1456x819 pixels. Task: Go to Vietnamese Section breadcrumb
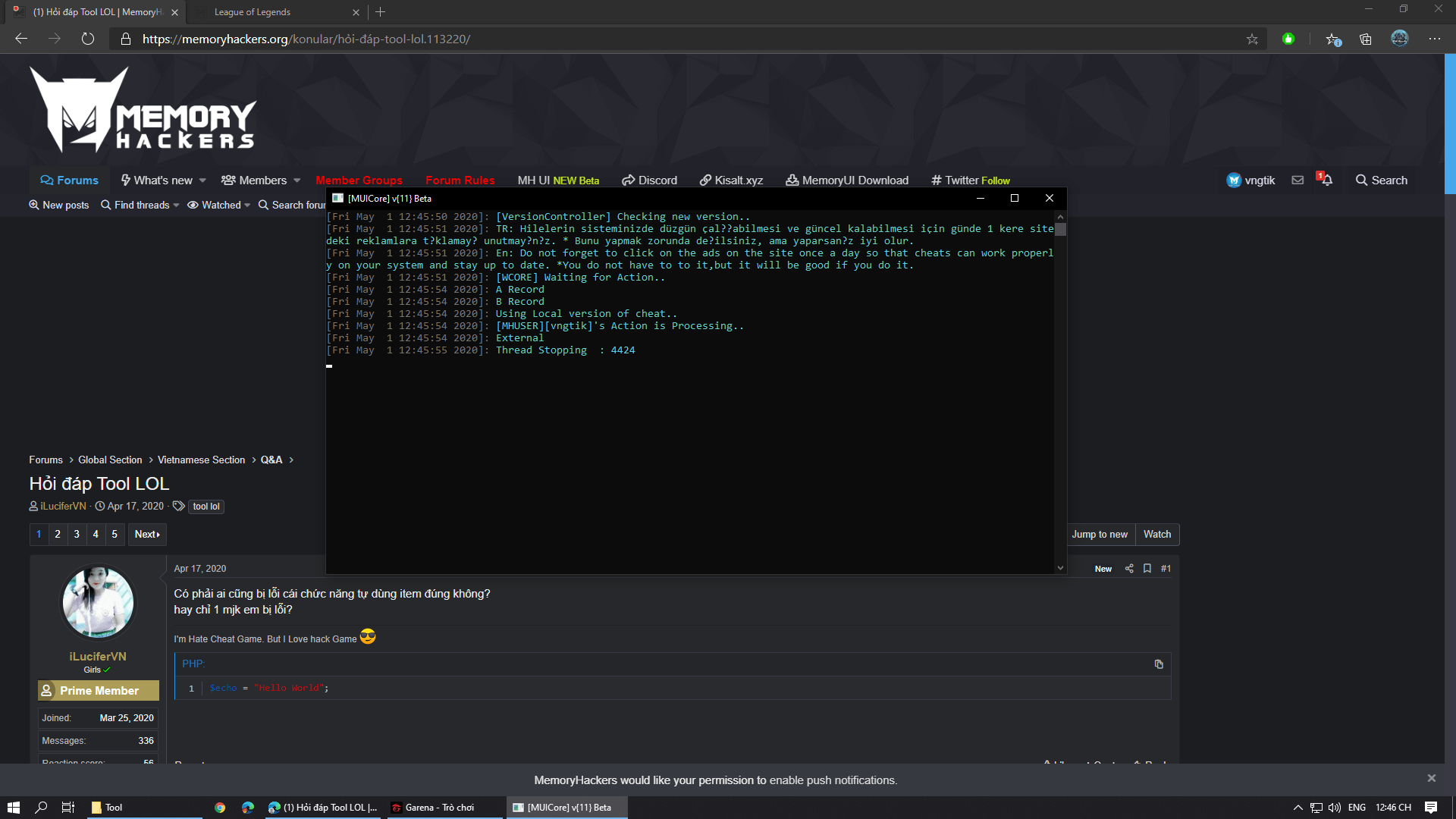[x=201, y=460]
